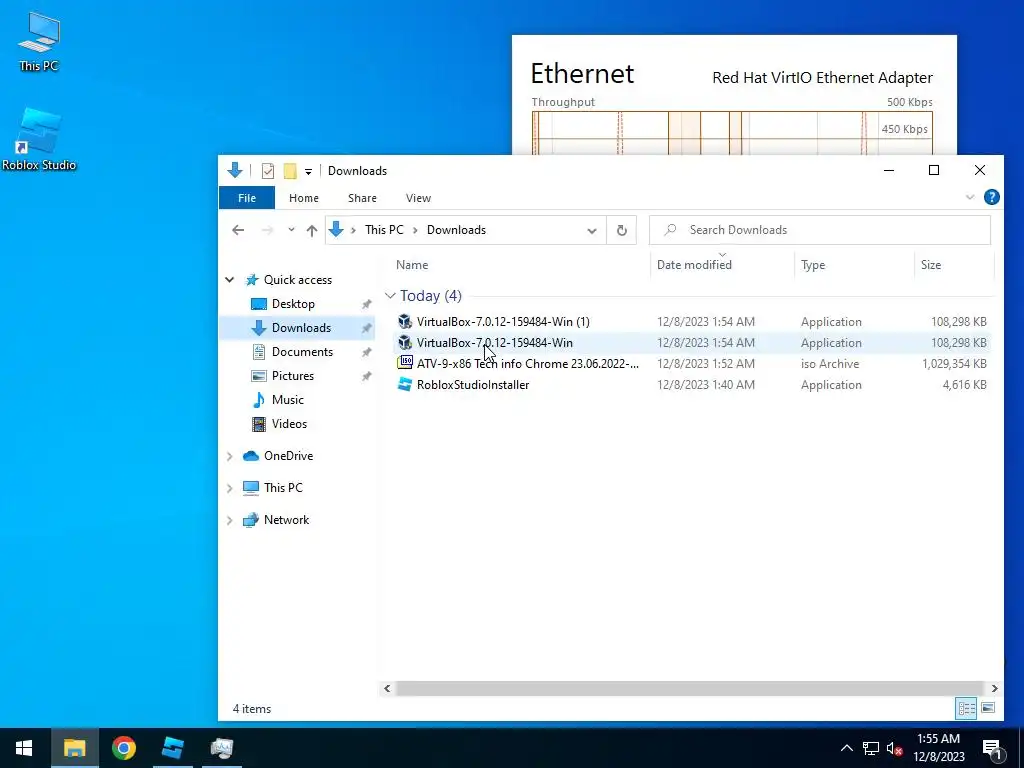Select VirtualBox-7.0.12-159484-Win file without (1)

(494, 343)
